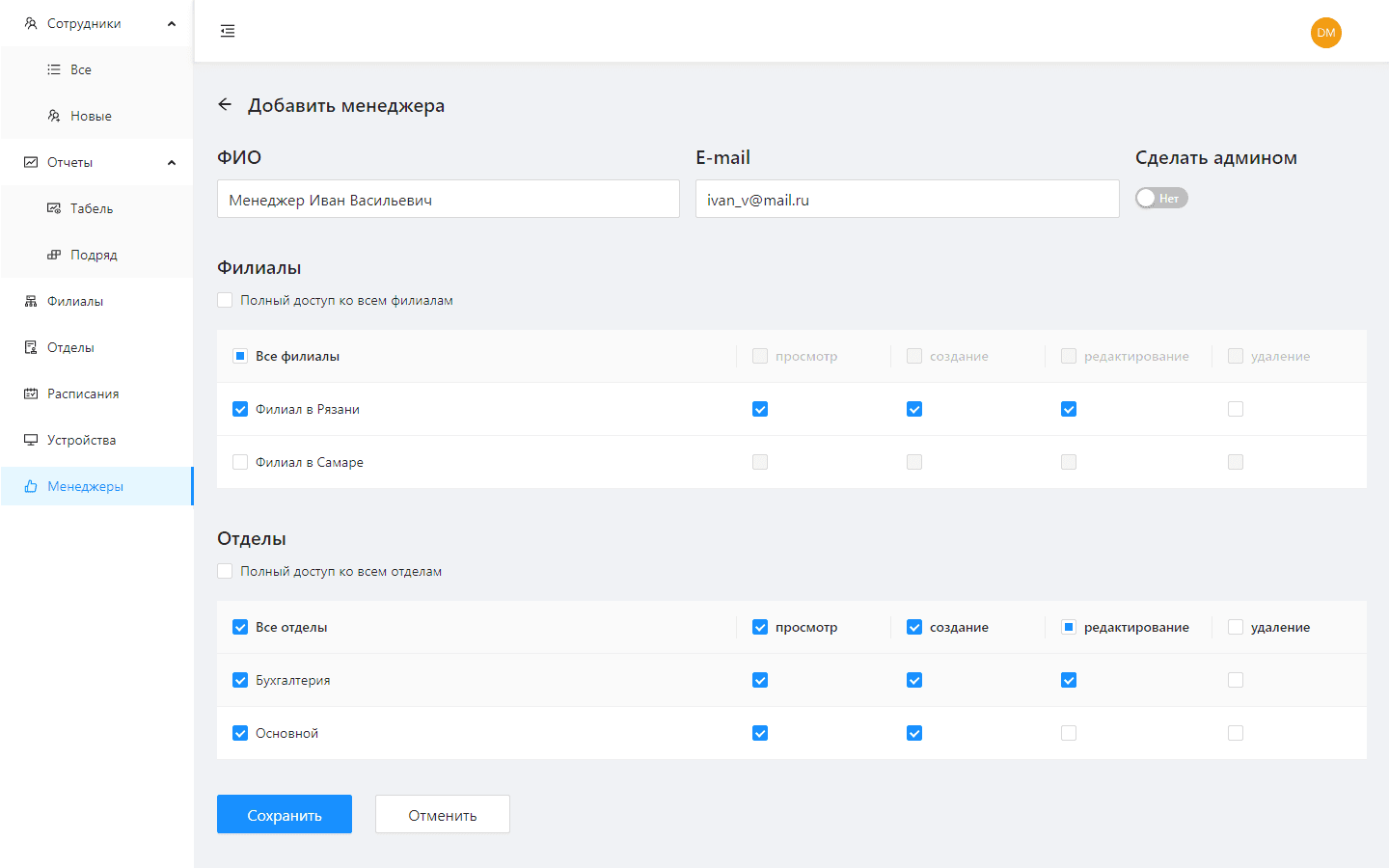Click the Отделы document icon in sidebar
The image size is (1389, 868).
(31, 347)
